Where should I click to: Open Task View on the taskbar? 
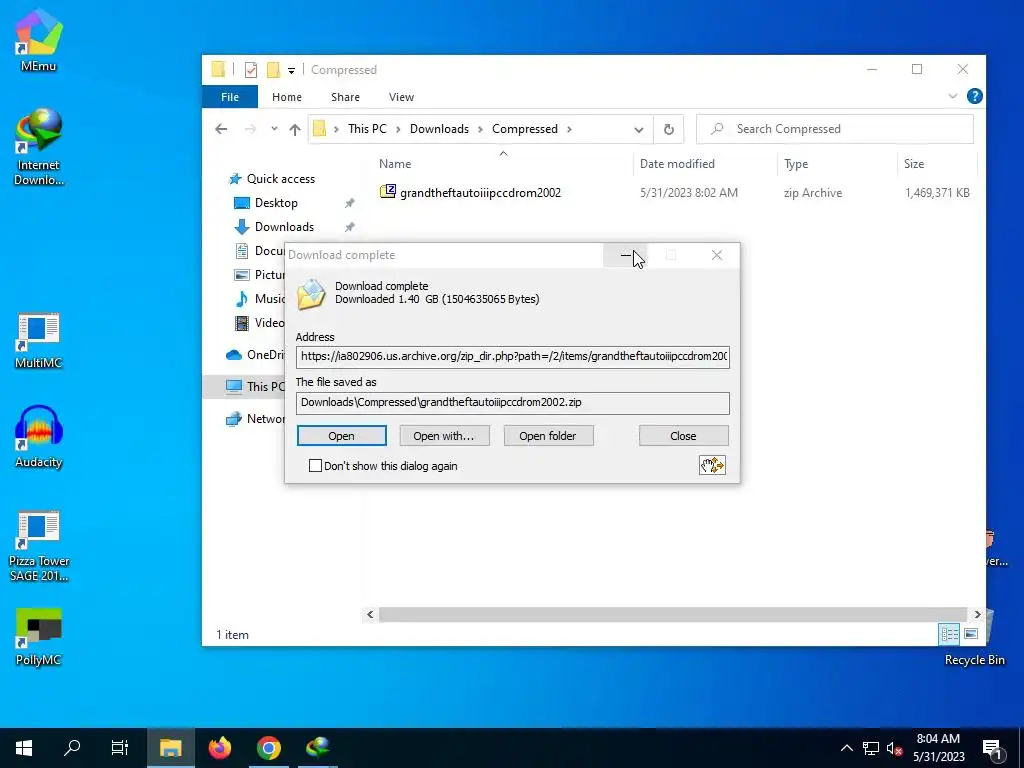pyautogui.click(x=120, y=748)
